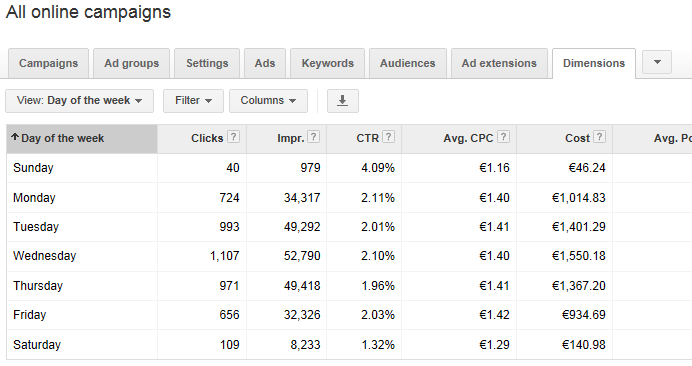Open the Columns dropdown
Viewport: 692px width, 366px height.
[268, 101]
